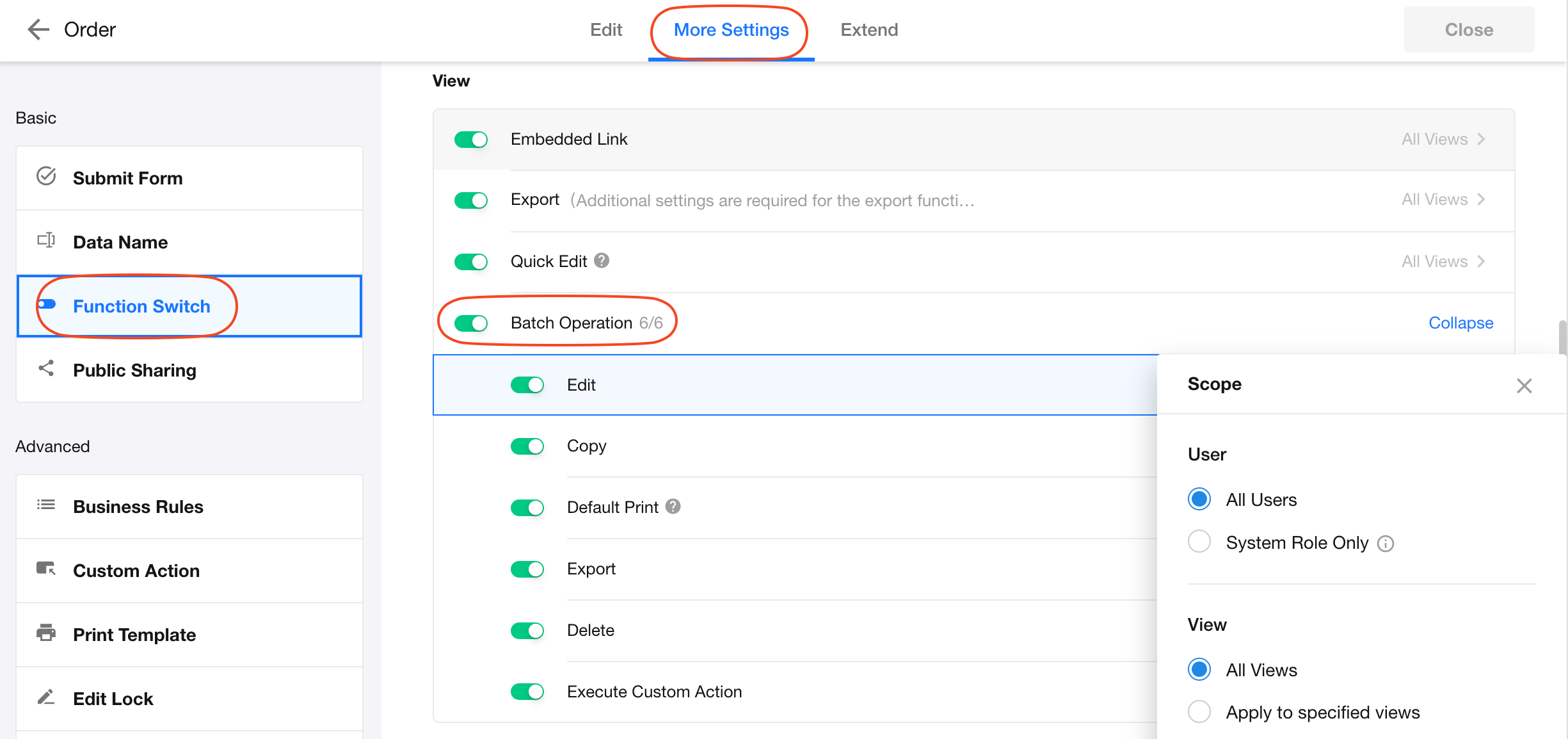Click the Data Name sidebar icon
Screen dimensions: 1568x739
click(x=46, y=241)
